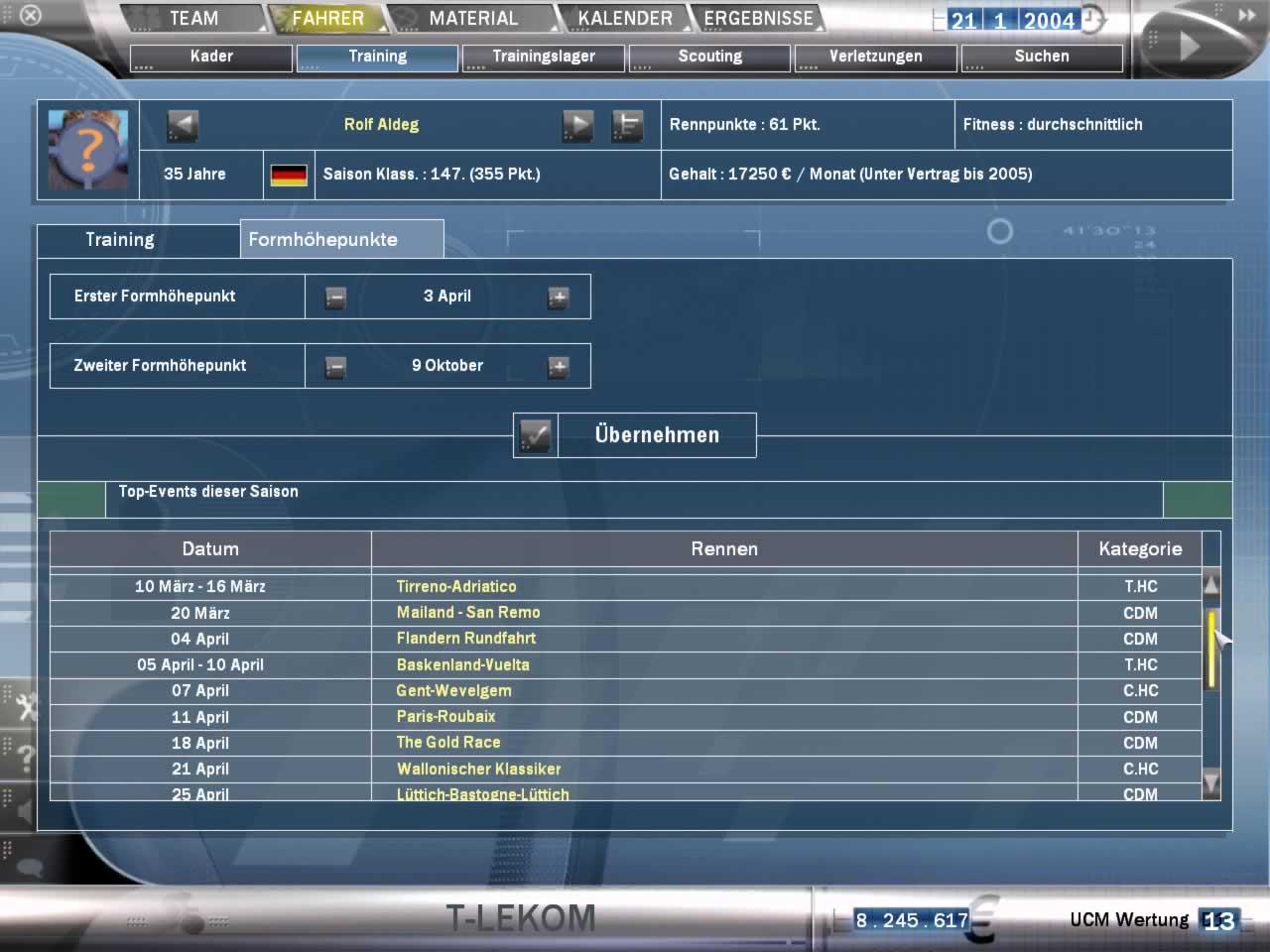Click the sound speaker sidebar icon
Screen dimensions: 1270x952
pyautogui.click(x=26, y=812)
